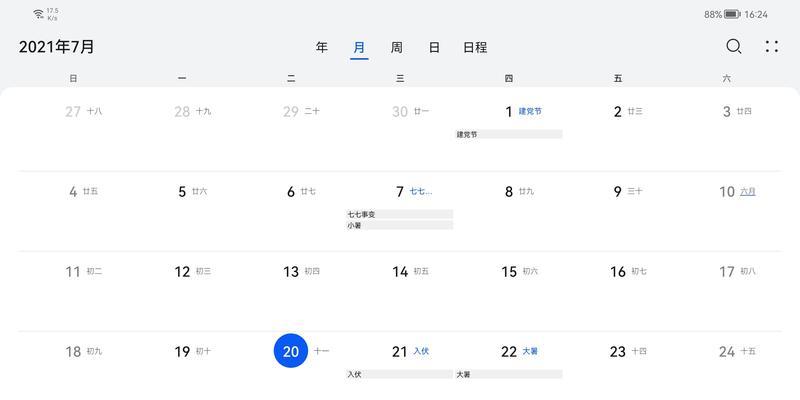Tap the Wi-Fi status icon

point(38,14)
